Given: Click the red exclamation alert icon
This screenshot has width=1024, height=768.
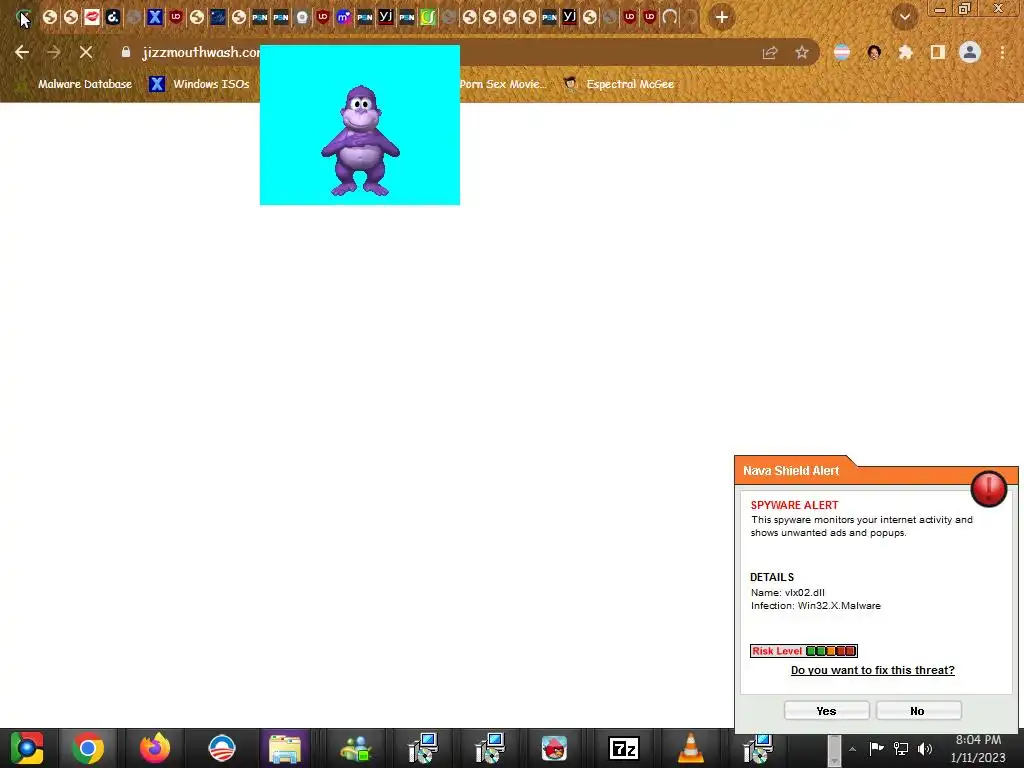Looking at the screenshot, I should [989, 488].
